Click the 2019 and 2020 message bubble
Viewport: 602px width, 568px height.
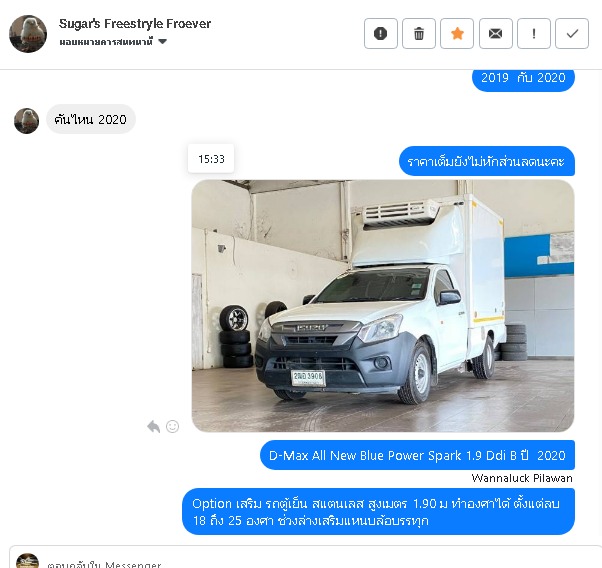pyautogui.click(x=523, y=80)
